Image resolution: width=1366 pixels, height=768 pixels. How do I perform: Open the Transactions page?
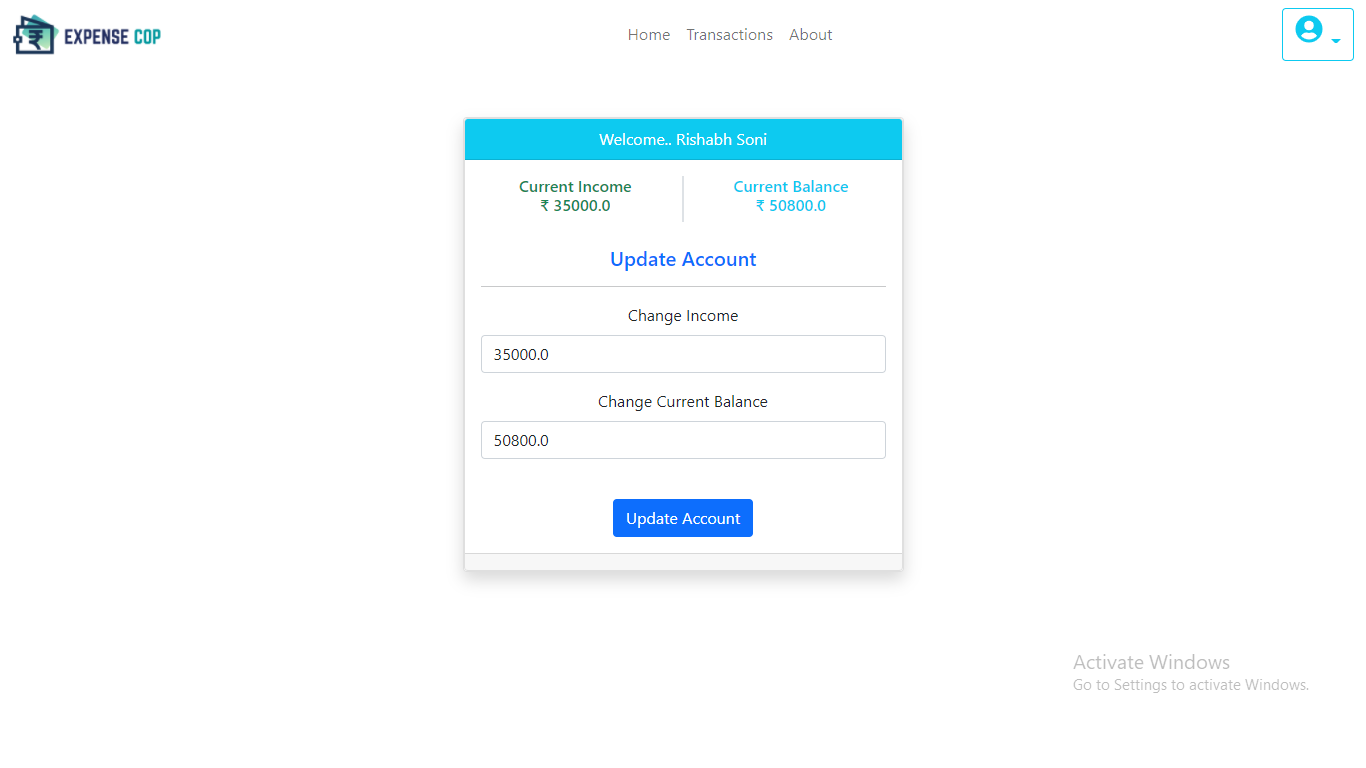[x=729, y=35]
